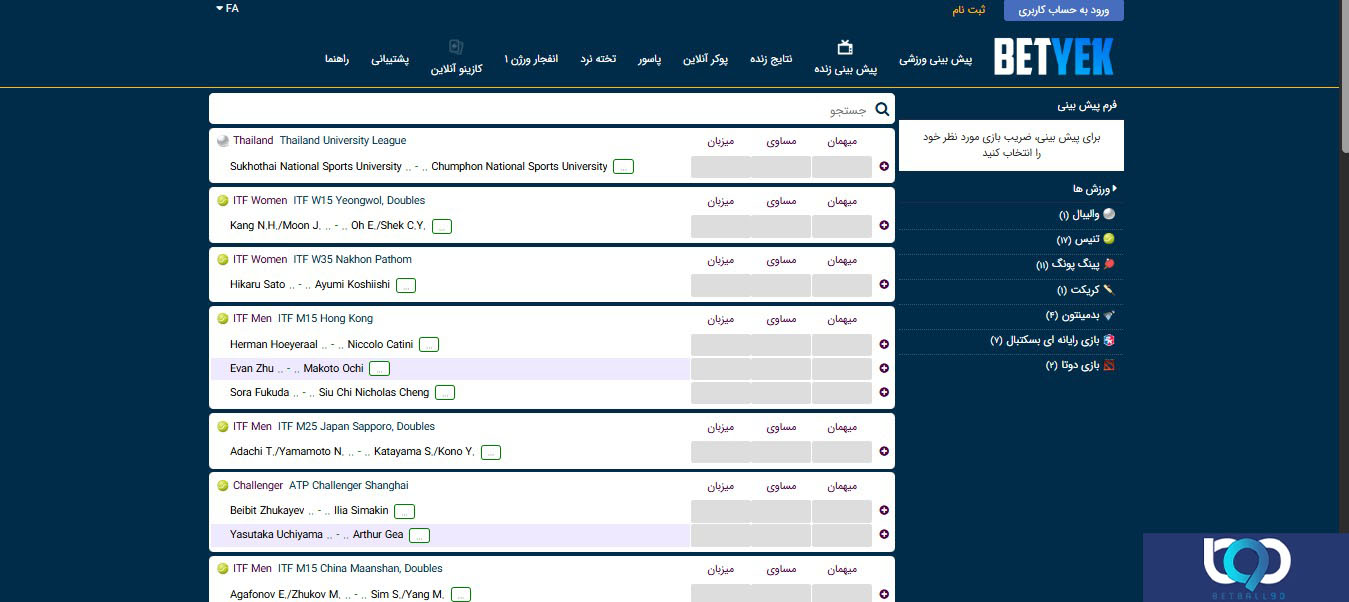
Task: Select the cricket bat icon in sidebar
Action: click(1108, 290)
